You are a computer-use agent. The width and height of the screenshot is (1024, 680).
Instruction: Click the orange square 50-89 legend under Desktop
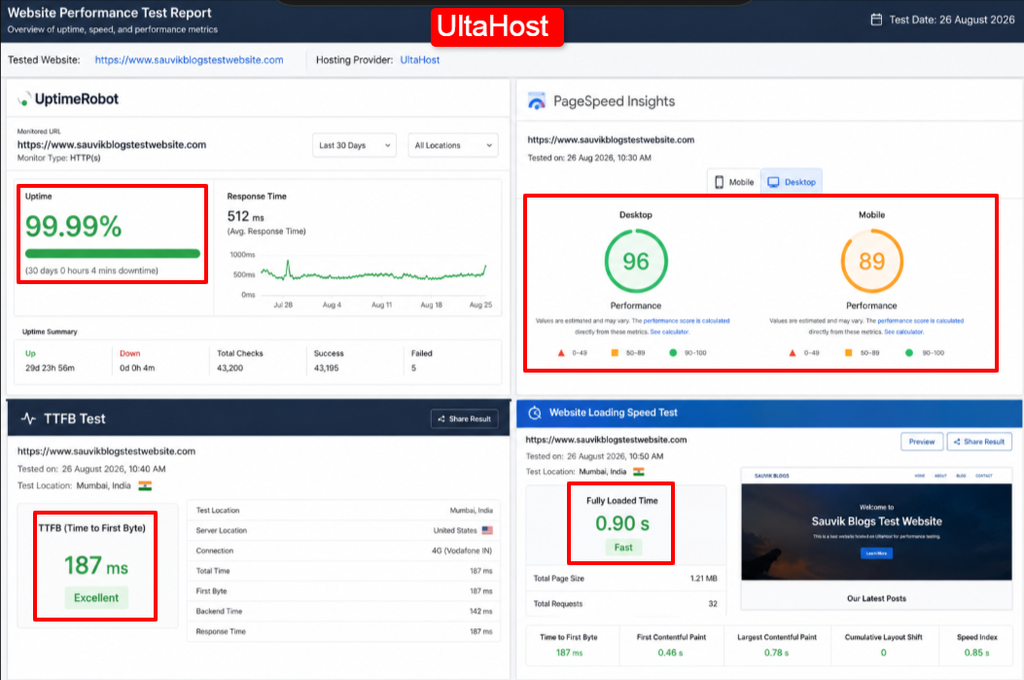[x=615, y=353]
